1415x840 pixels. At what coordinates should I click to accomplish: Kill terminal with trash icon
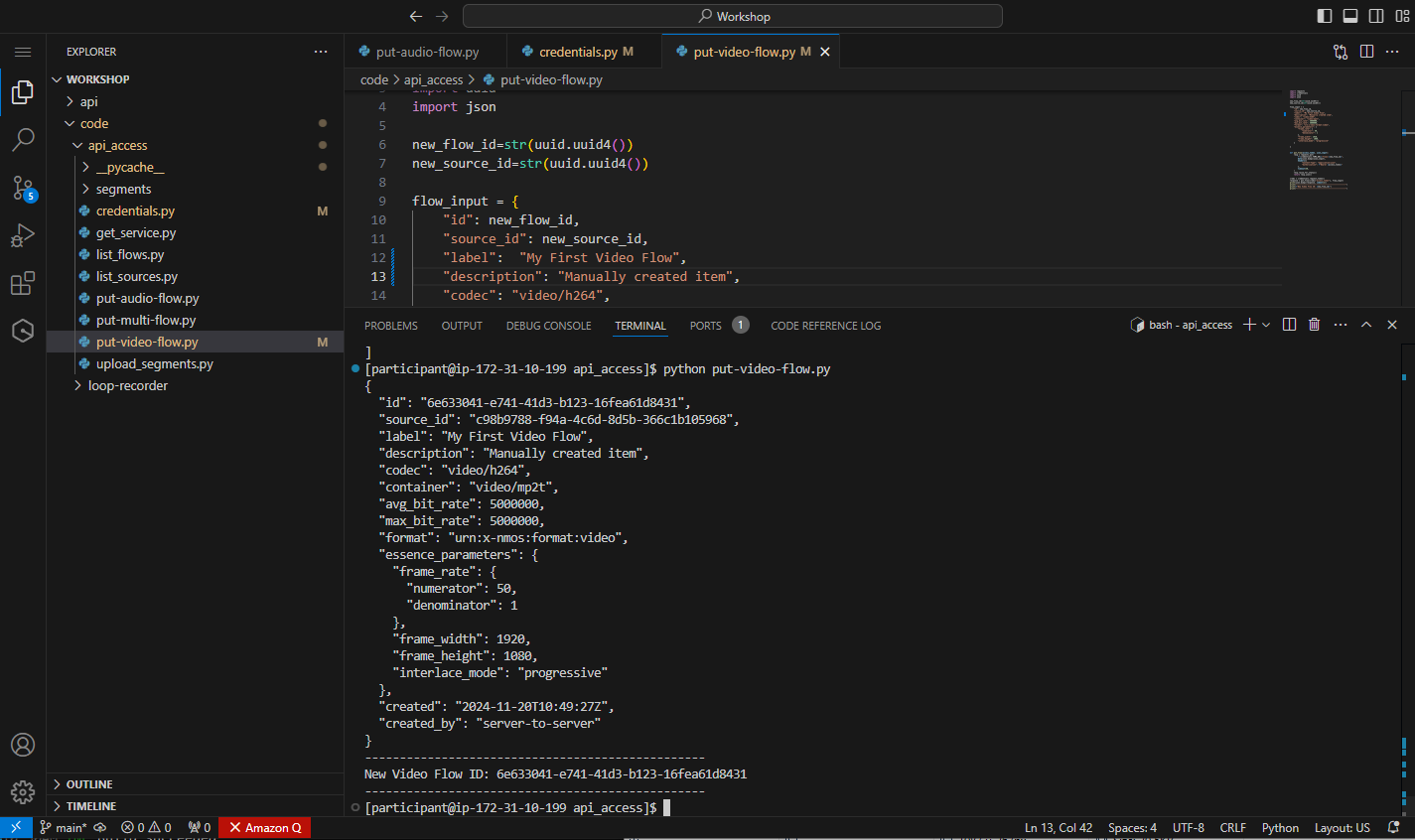click(x=1314, y=325)
